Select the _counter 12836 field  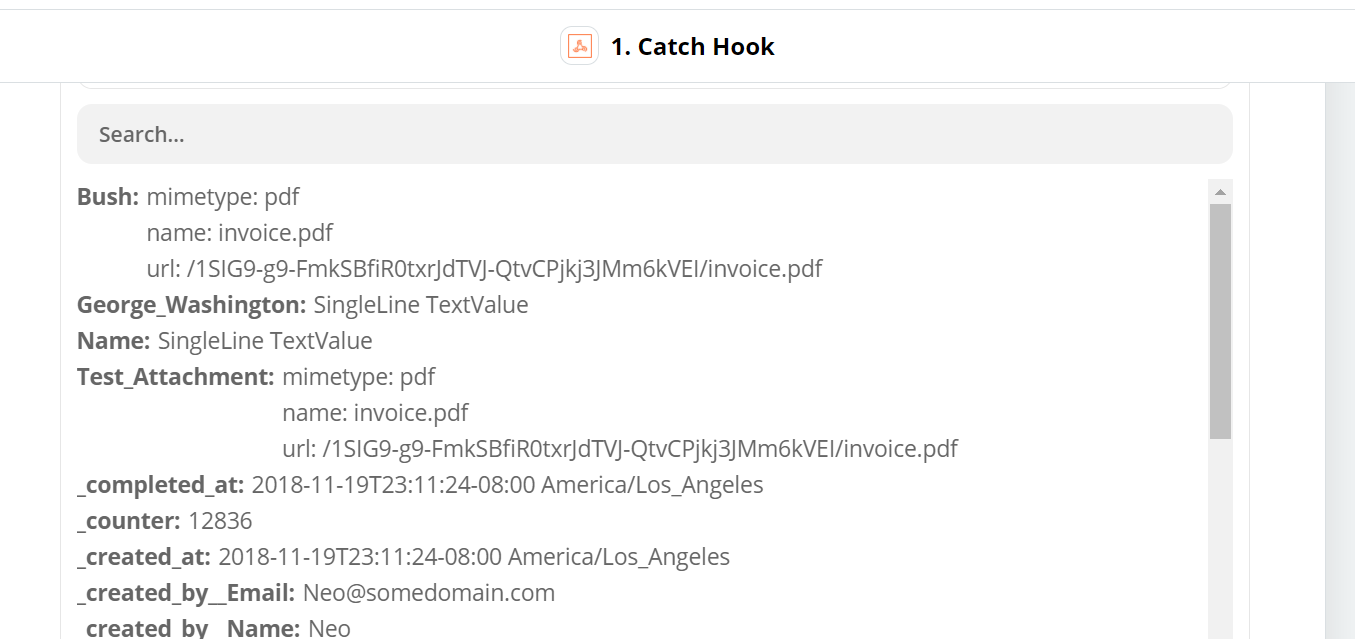coord(165,520)
